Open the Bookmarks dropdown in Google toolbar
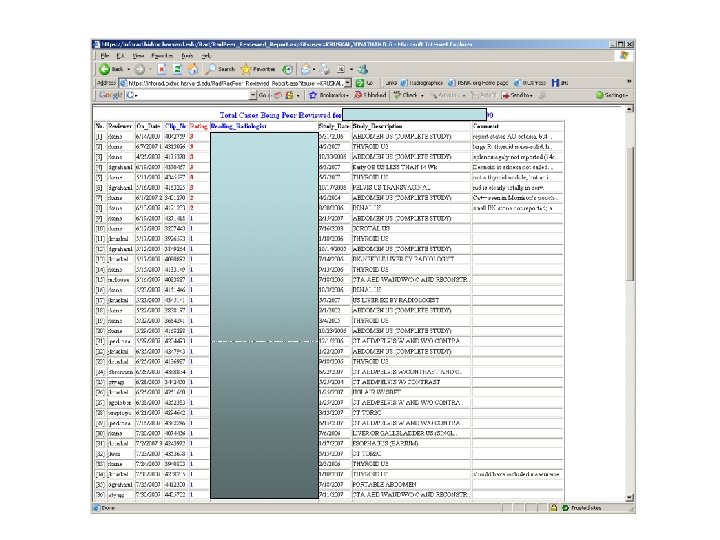 329,95
